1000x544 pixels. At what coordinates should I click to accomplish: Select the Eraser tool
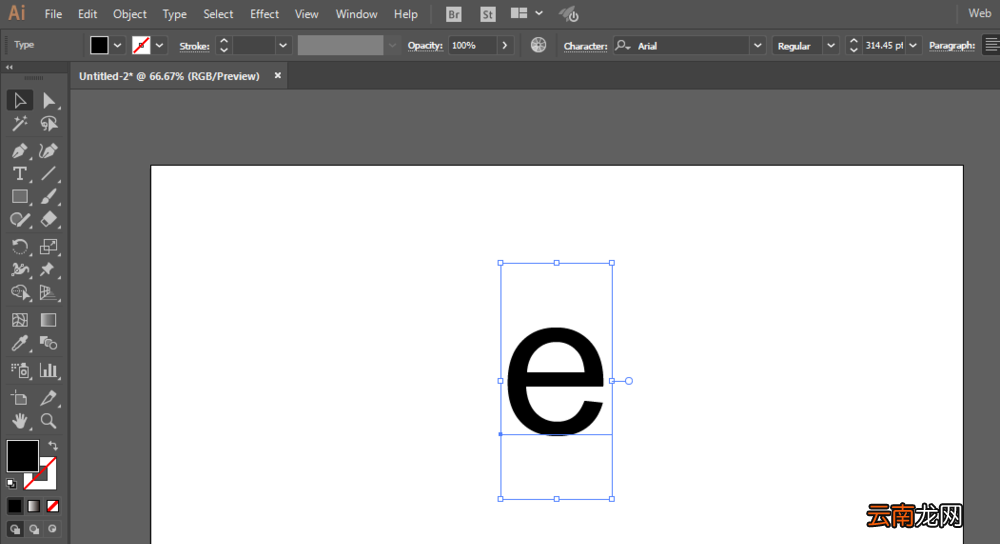(48, 220)
